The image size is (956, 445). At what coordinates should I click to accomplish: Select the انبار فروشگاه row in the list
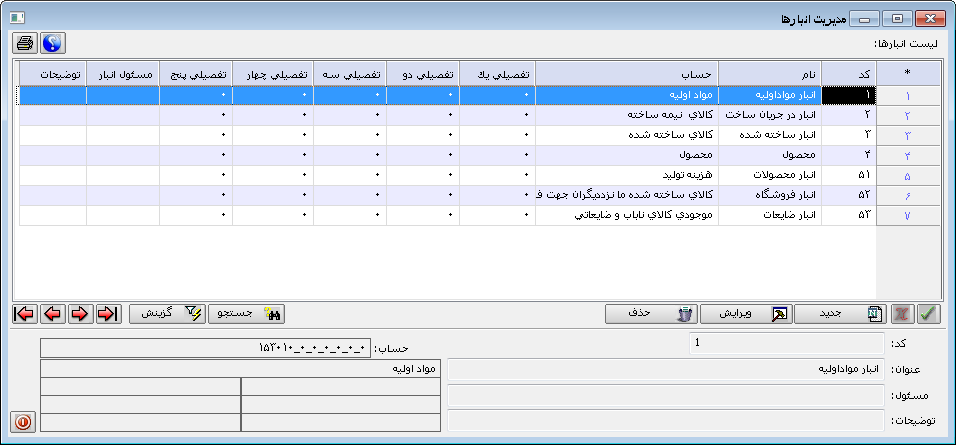(768, 195)
